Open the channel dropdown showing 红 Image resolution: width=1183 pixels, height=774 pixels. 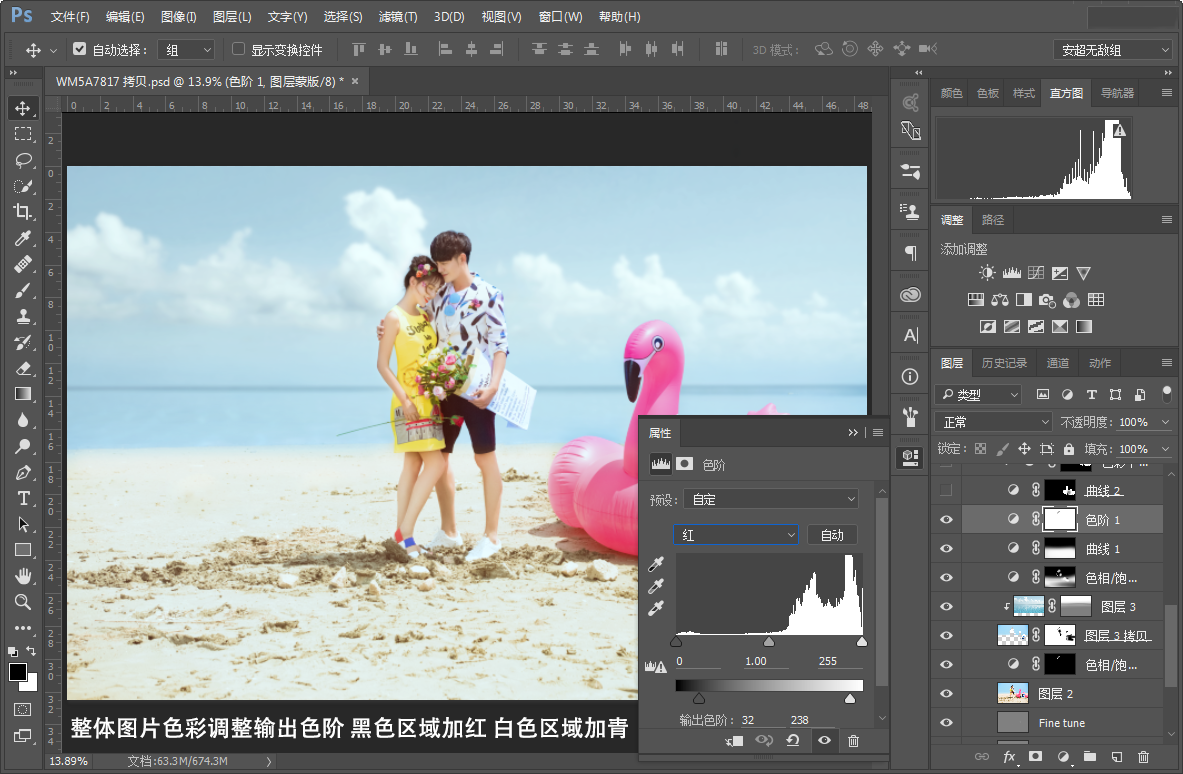click(x=736, y=535)
